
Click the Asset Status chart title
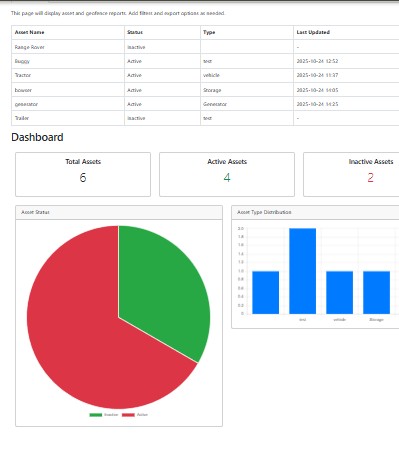pyautogui.click(x=35, y=212)
